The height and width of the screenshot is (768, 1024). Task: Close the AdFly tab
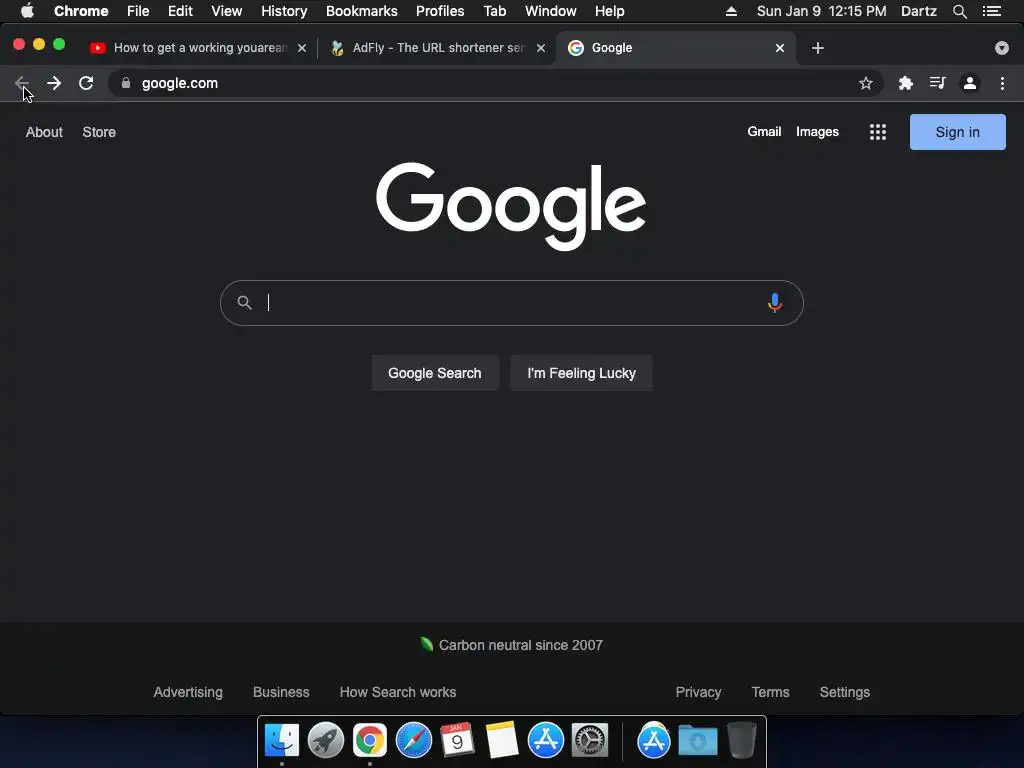[541, 48]
